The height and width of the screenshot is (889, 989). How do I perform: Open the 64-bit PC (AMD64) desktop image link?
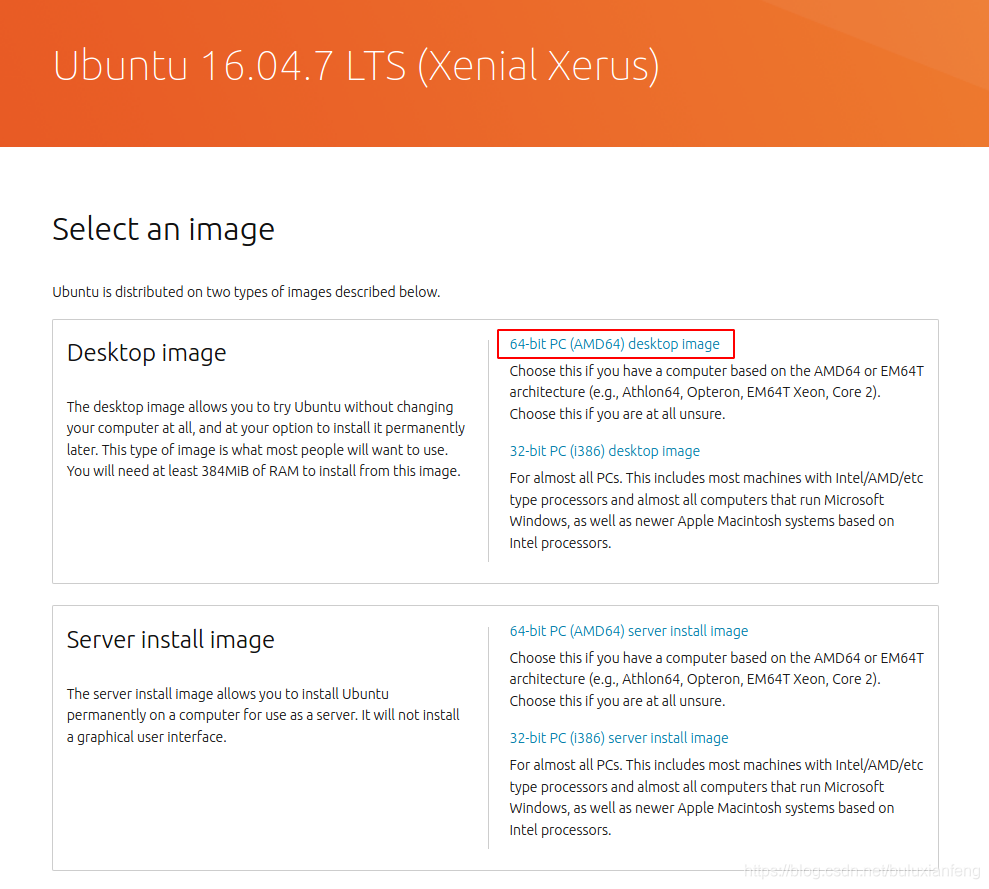(x=614, y=344)
